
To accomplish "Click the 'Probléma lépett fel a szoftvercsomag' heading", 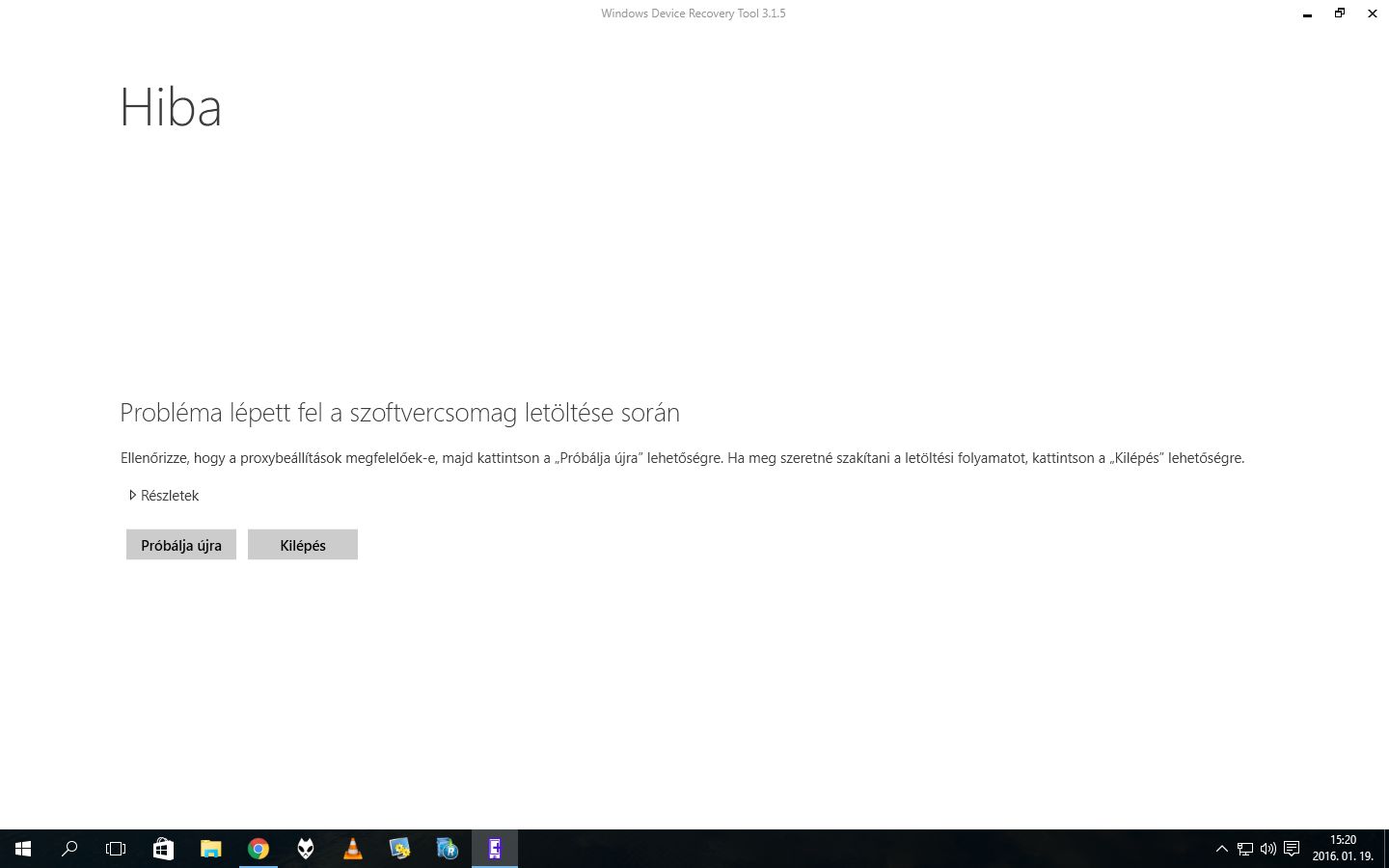I will [399, 413].
